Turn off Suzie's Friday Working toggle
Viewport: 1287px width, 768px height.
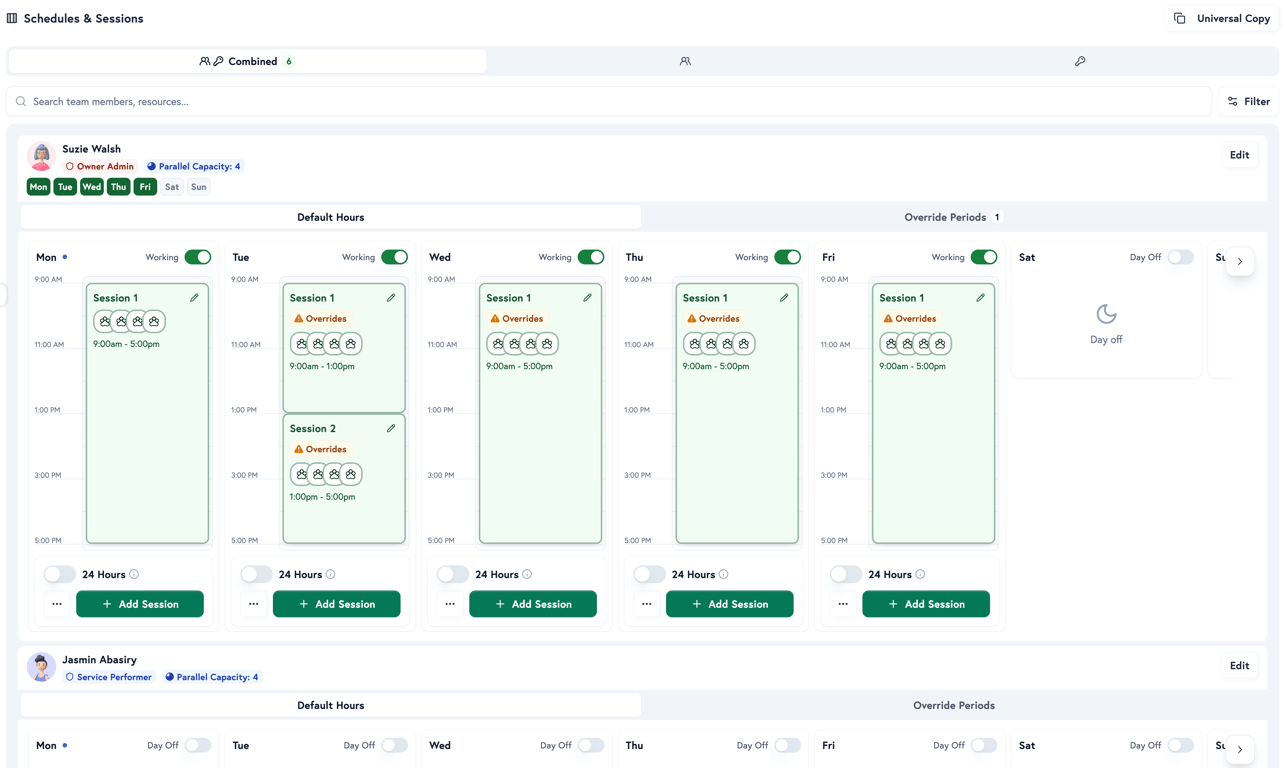(984, 257)
